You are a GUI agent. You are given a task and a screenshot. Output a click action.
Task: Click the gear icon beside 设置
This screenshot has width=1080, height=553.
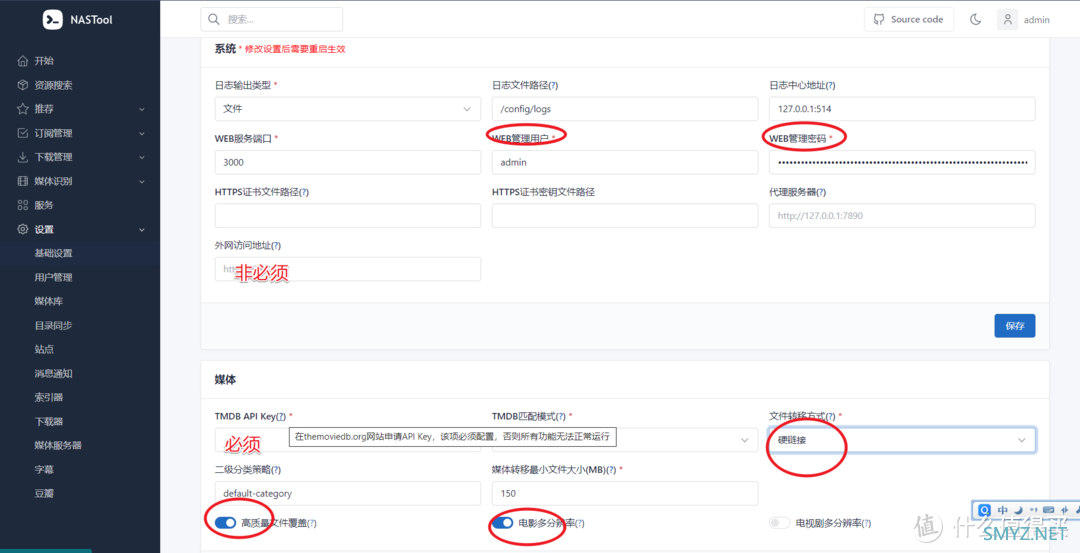[23, 229]
